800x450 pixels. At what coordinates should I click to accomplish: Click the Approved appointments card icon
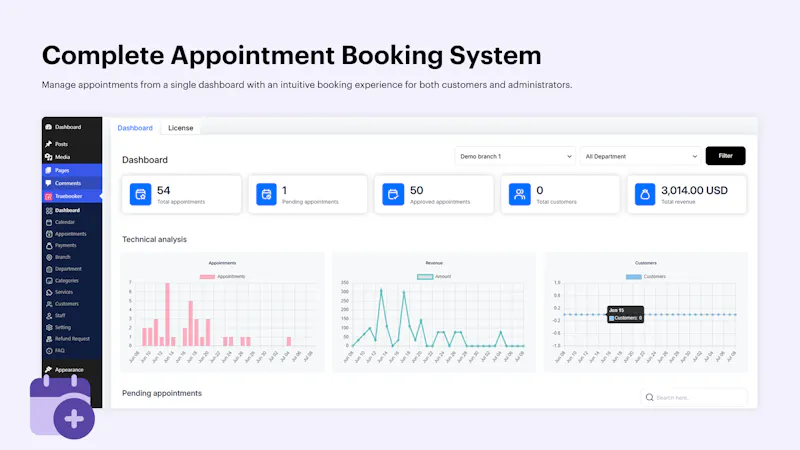(393, 194)
